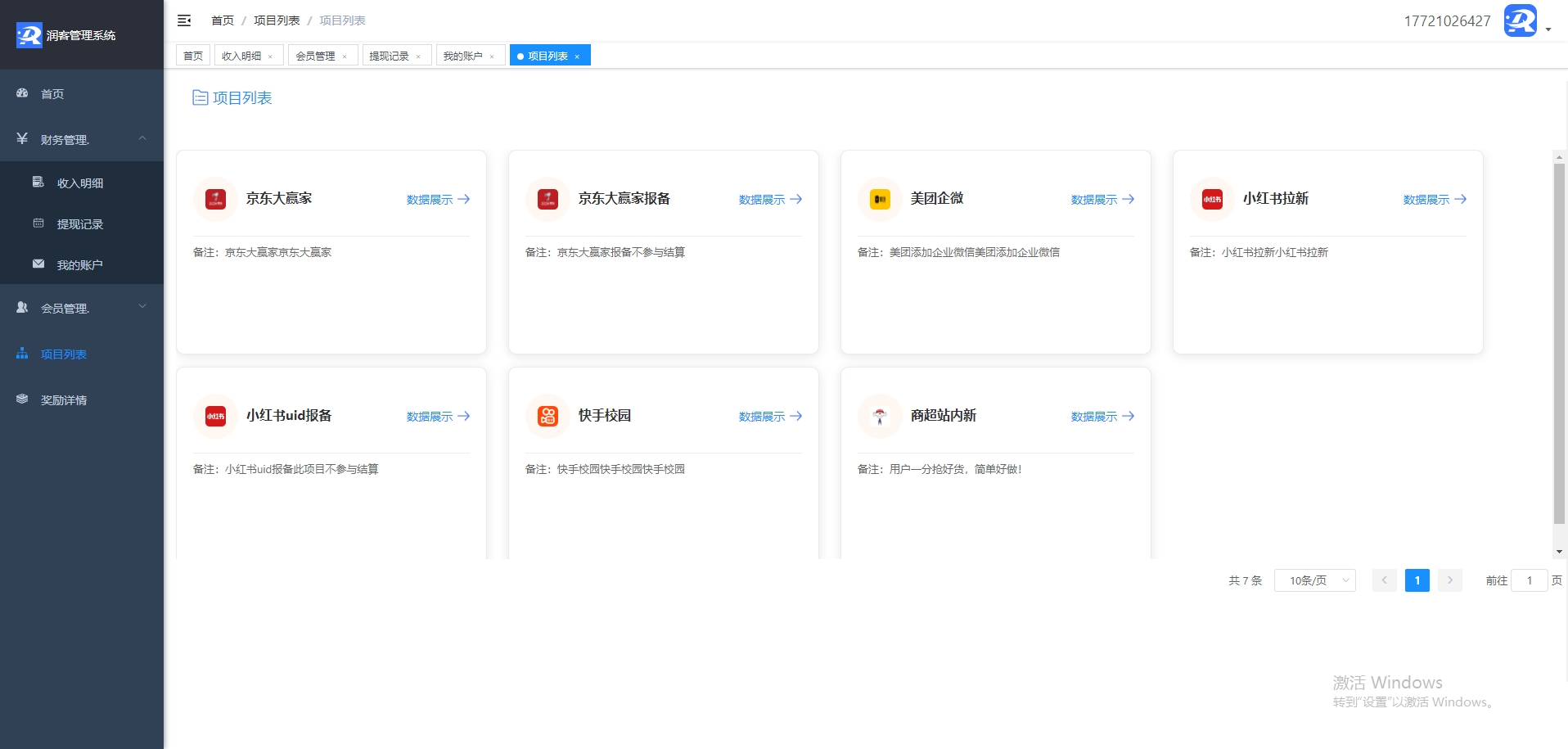Viewport: 1568px width, 749px height.
Task: Click the 会员管理 people icon
Action: 22,307
